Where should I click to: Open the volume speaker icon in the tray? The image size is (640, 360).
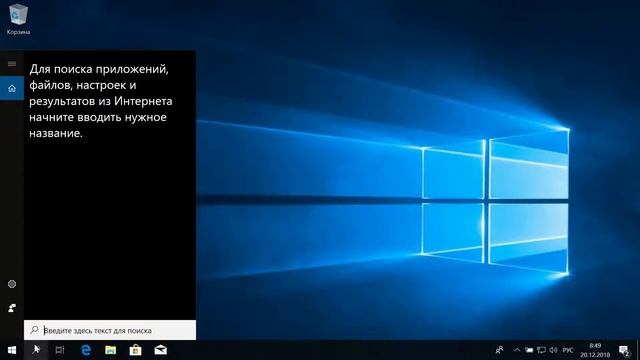click(553, 350)
